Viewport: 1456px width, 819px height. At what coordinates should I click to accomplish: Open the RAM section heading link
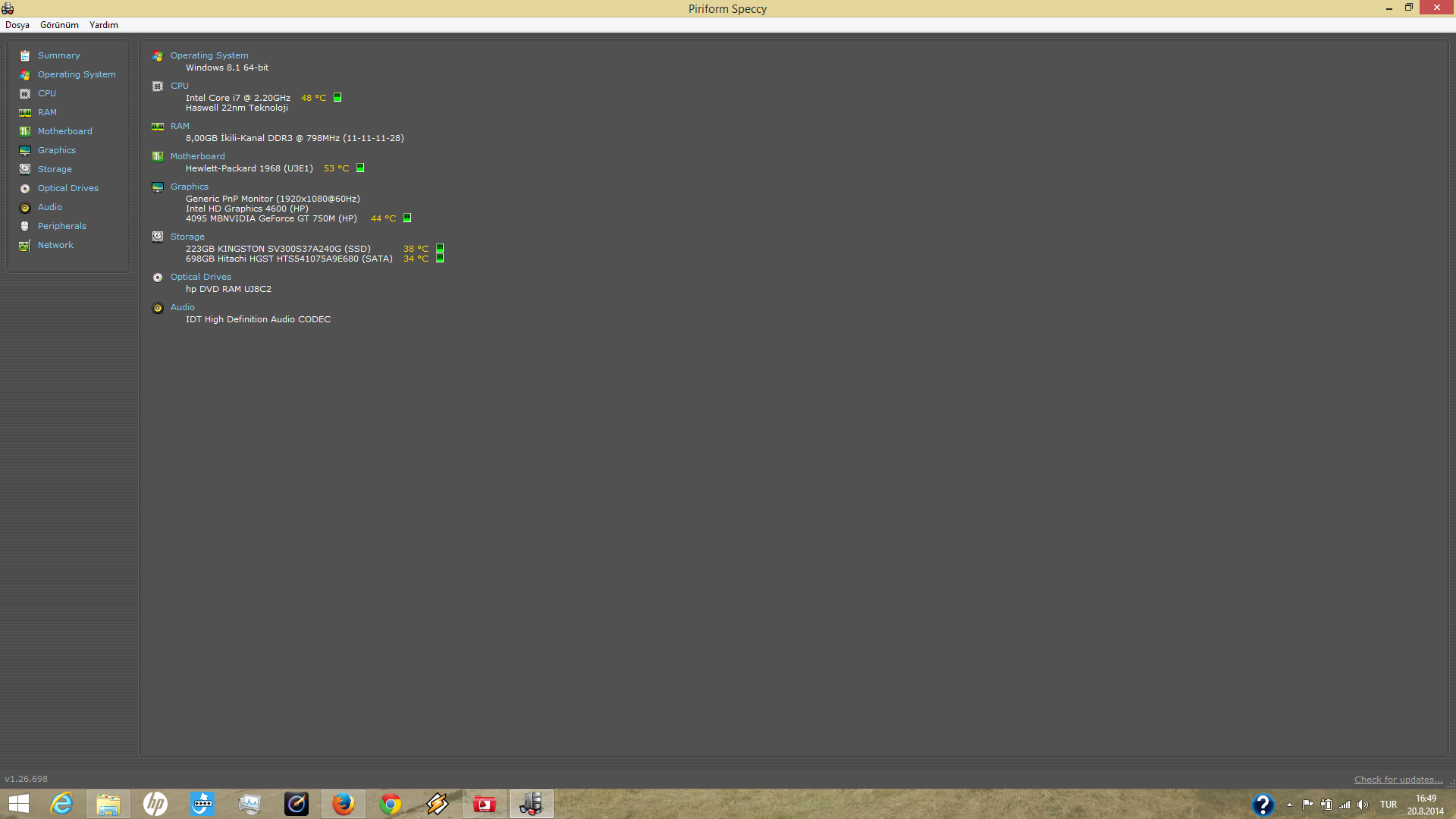(180, 126)
